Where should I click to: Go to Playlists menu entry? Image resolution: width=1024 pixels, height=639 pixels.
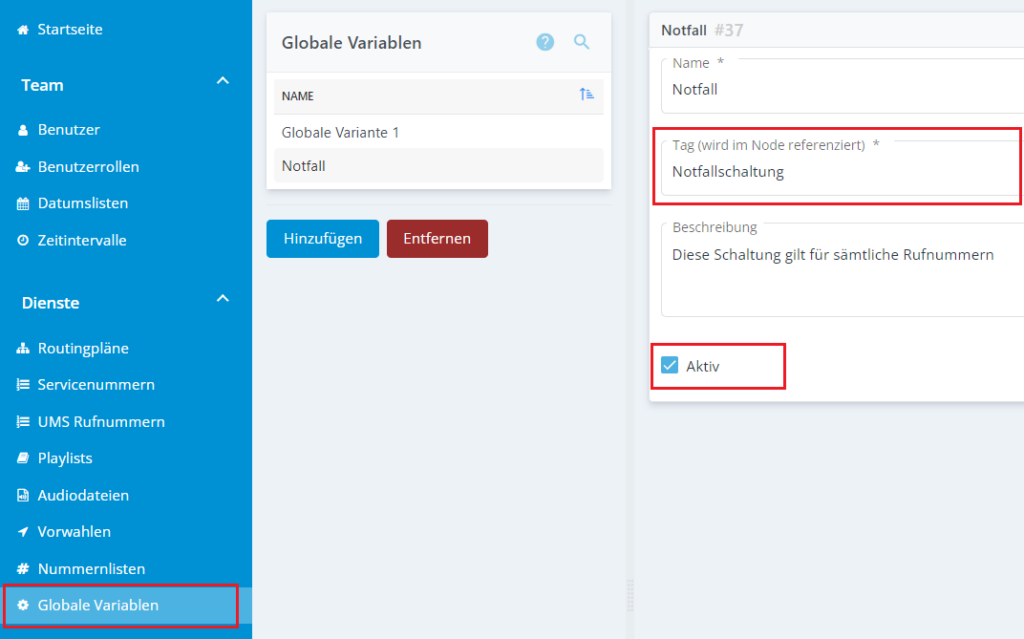point(64,459)
